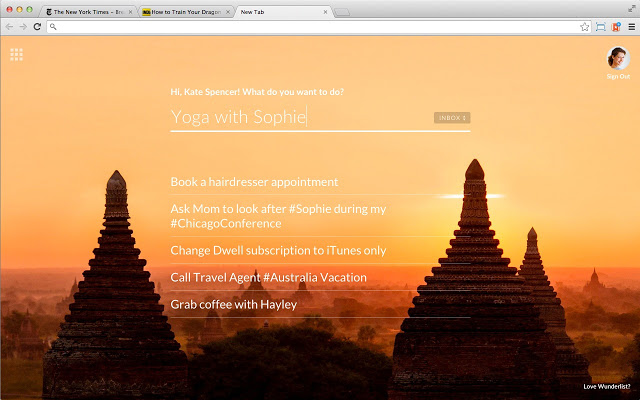The height and width of the screenshot is (400, 640).
Task: Open the Chrome hamburger menu
Action: (x=631, y=27)
